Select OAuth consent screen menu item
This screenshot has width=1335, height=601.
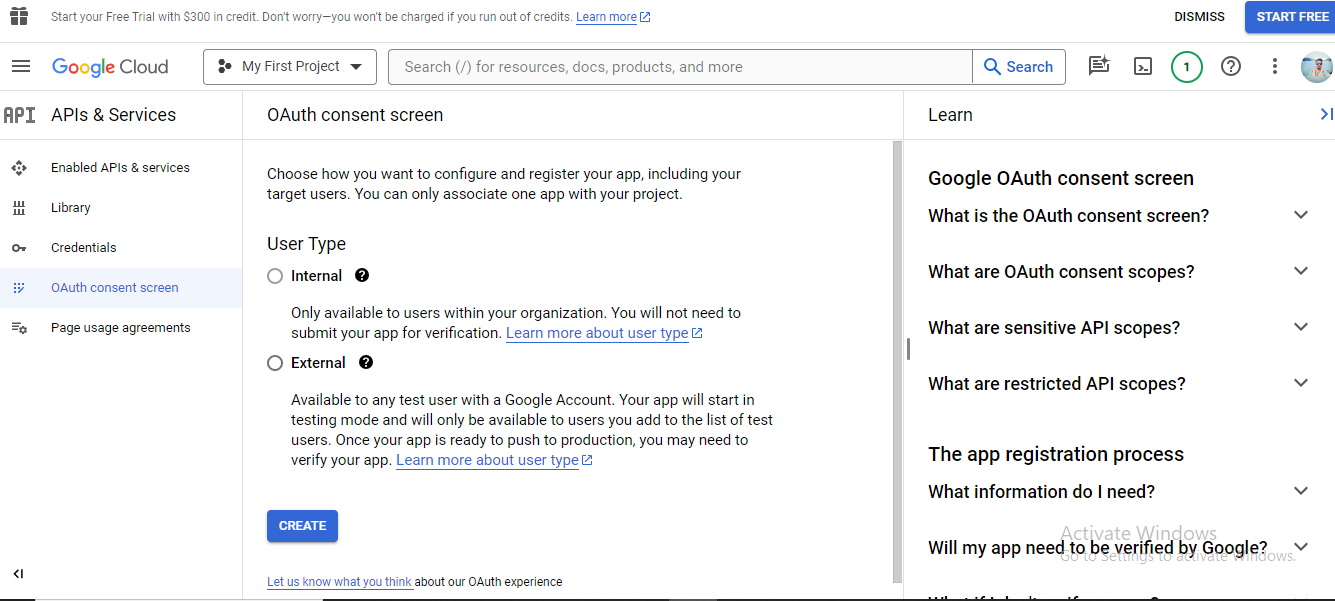point(121,288)
